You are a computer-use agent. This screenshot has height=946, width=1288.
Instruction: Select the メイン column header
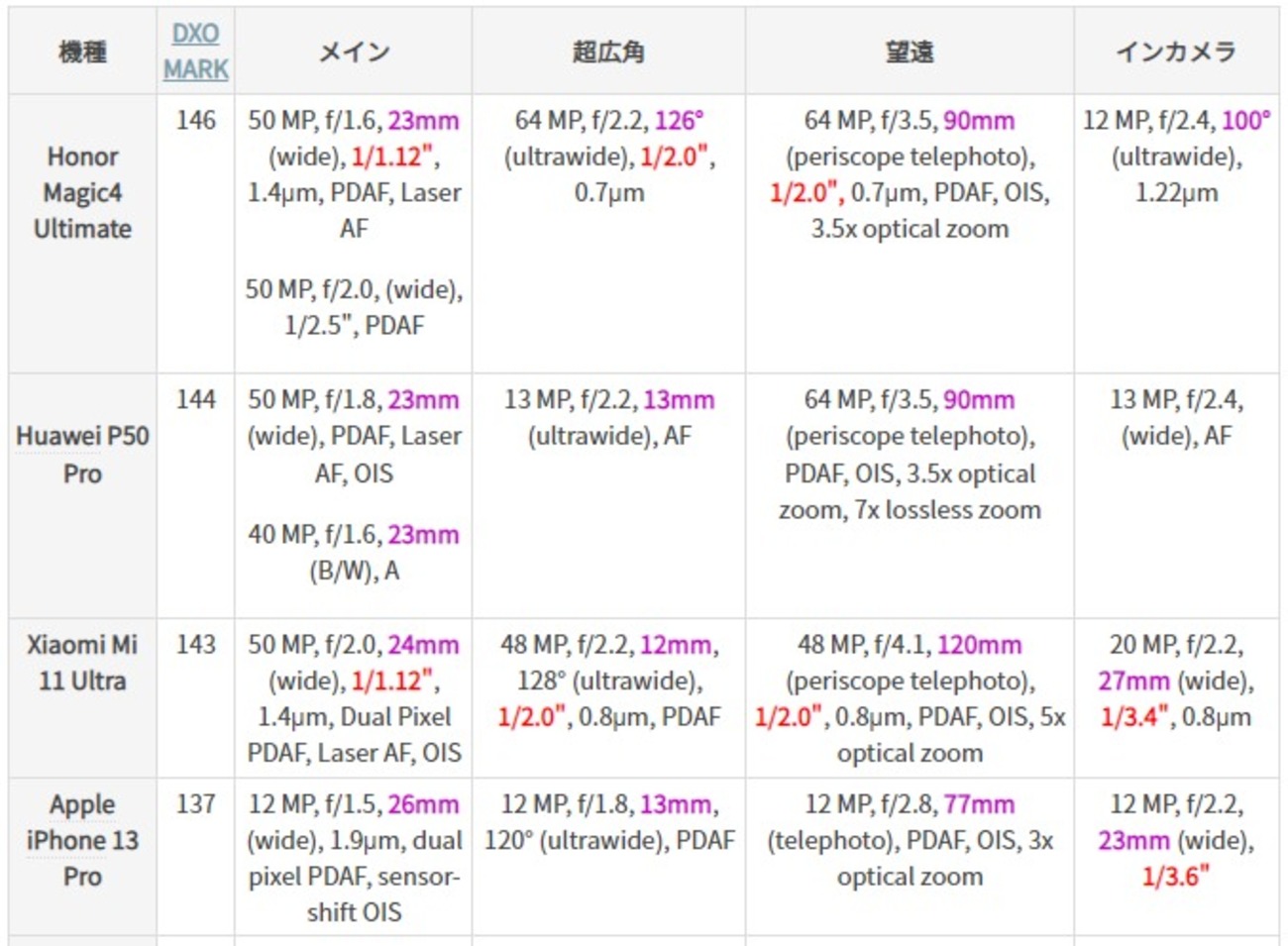point(353,52)
